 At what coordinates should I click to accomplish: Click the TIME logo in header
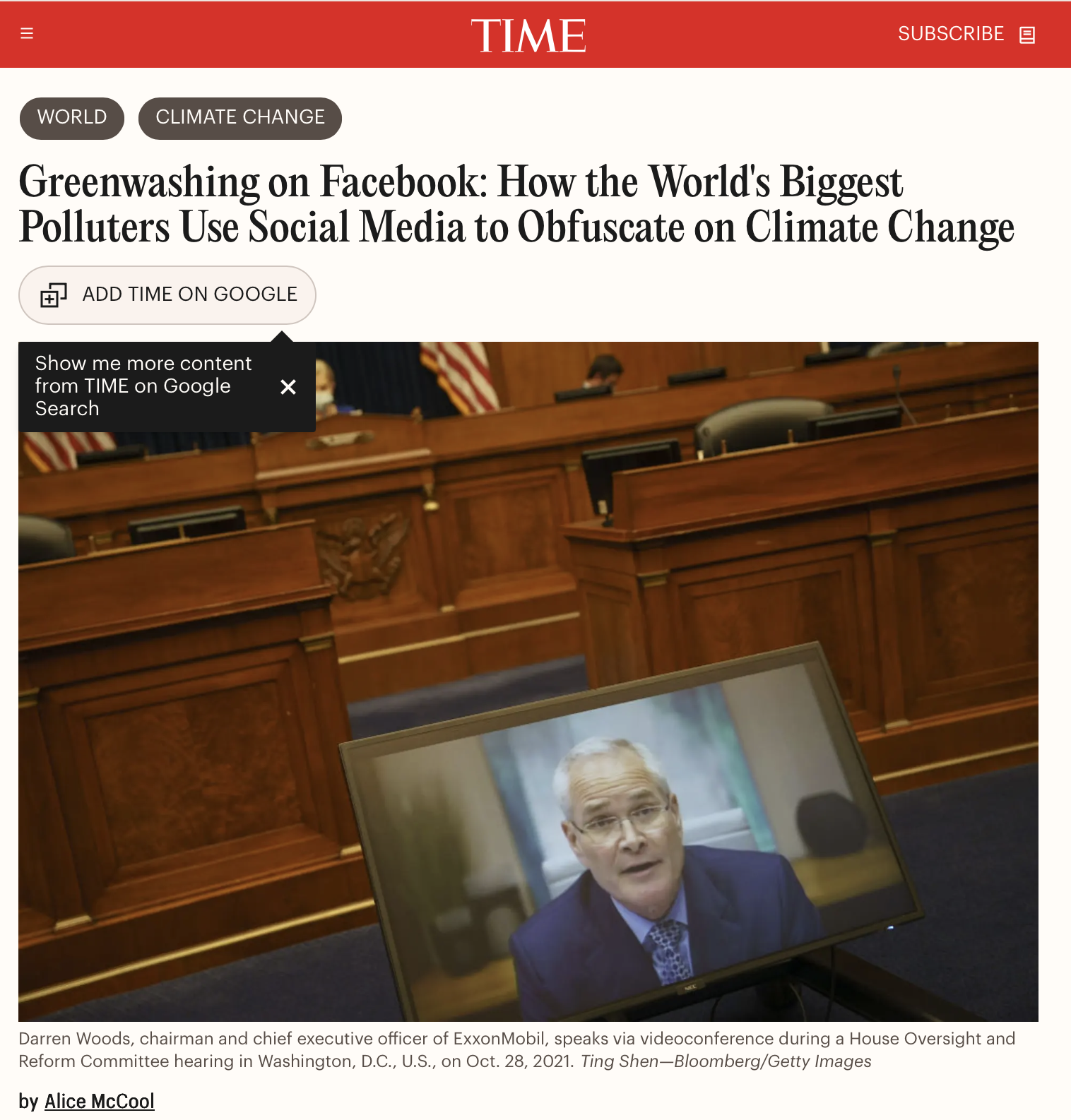click(528, 35)
